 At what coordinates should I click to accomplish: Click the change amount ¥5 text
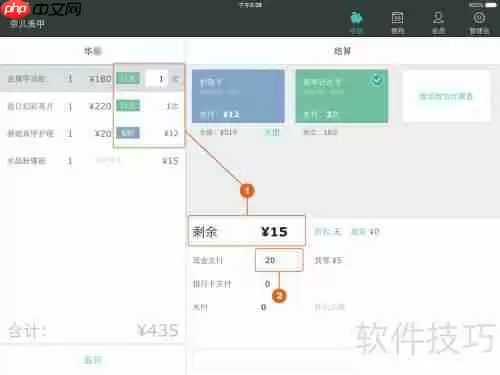[329, 260]
